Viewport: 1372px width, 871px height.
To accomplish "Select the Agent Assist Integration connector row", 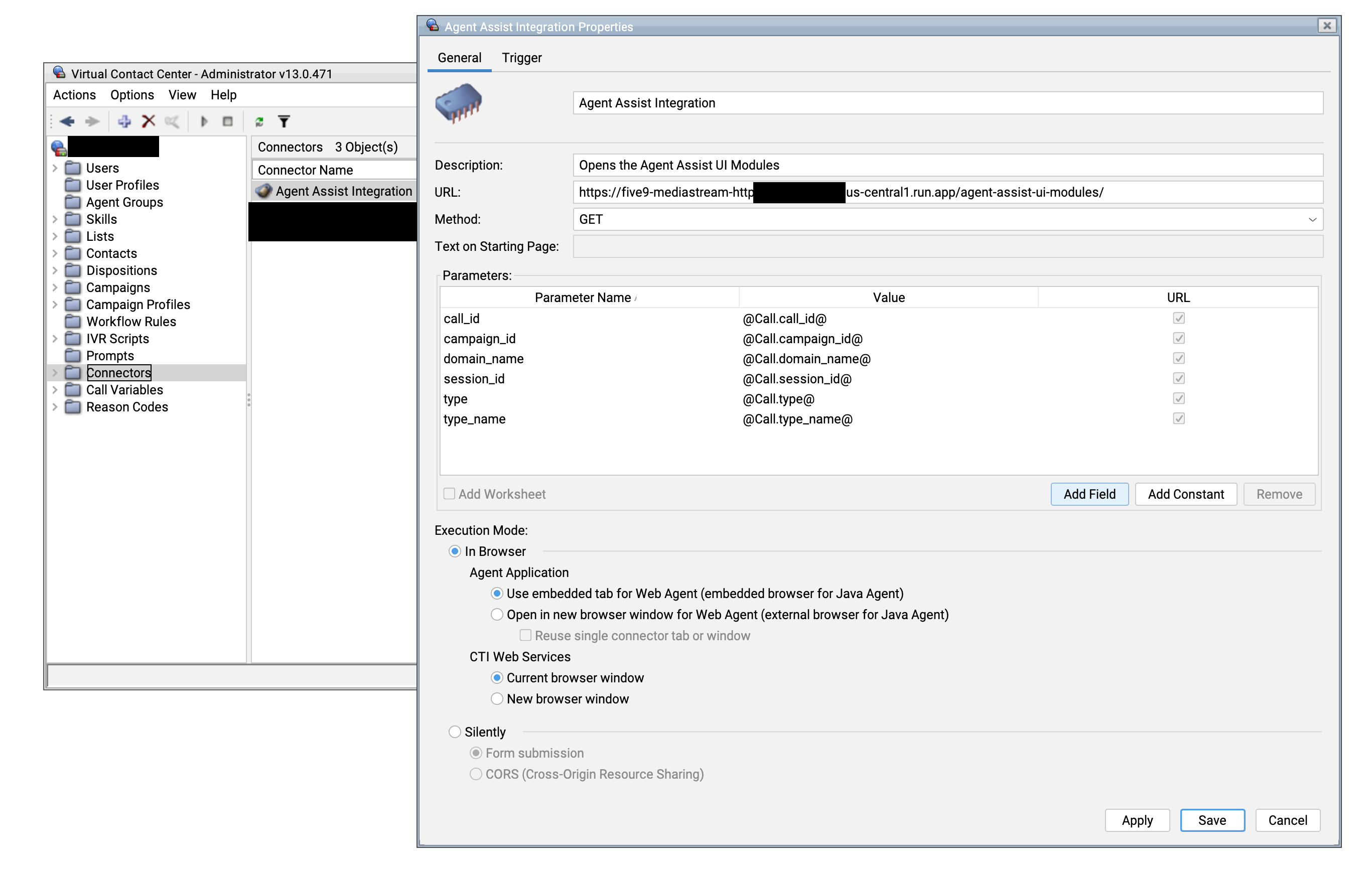I will (x=334, y=191).
